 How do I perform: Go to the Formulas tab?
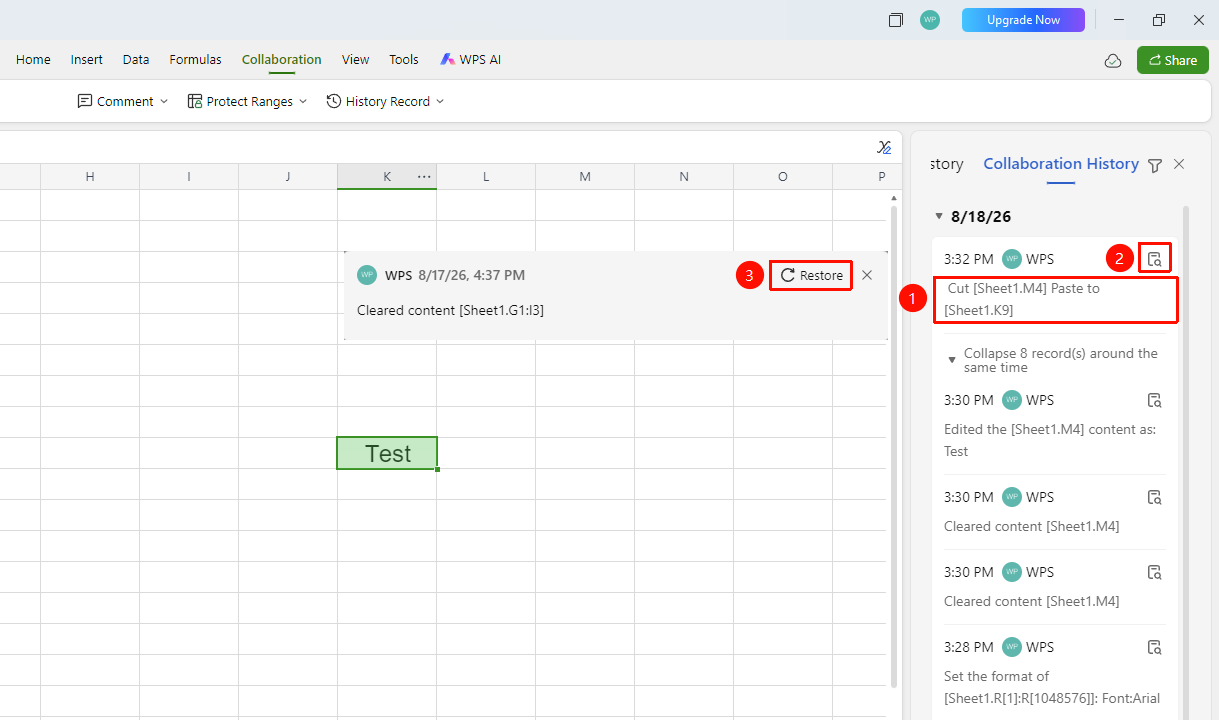(x=196, y=60)
